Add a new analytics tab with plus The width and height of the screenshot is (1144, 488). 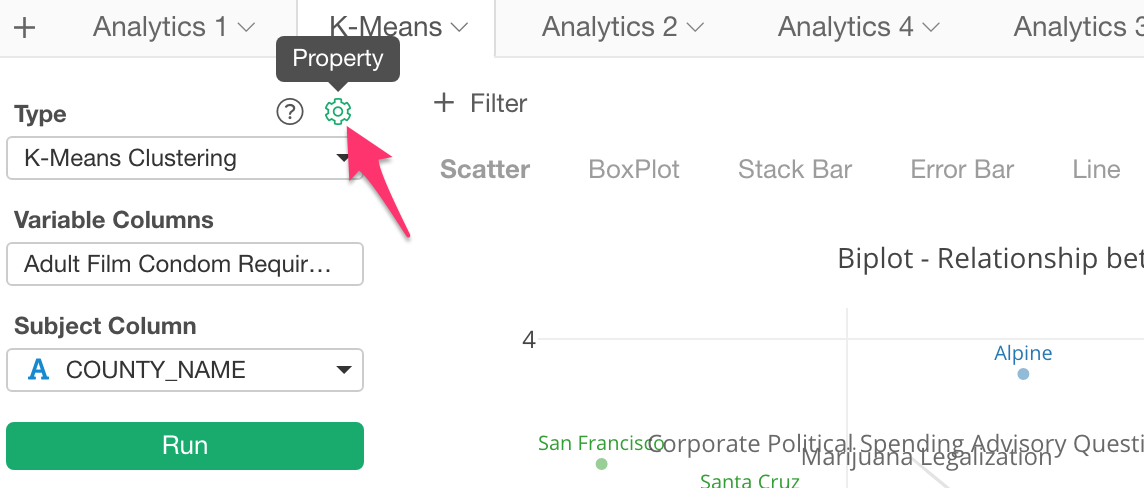[25, 28]
